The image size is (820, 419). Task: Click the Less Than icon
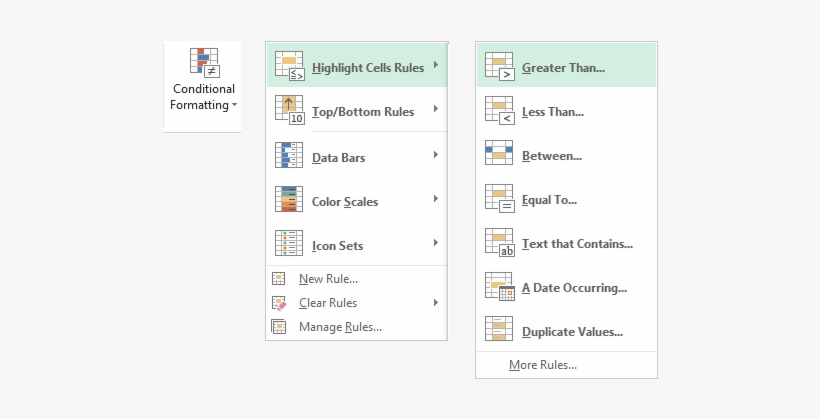tap(499, 110)
